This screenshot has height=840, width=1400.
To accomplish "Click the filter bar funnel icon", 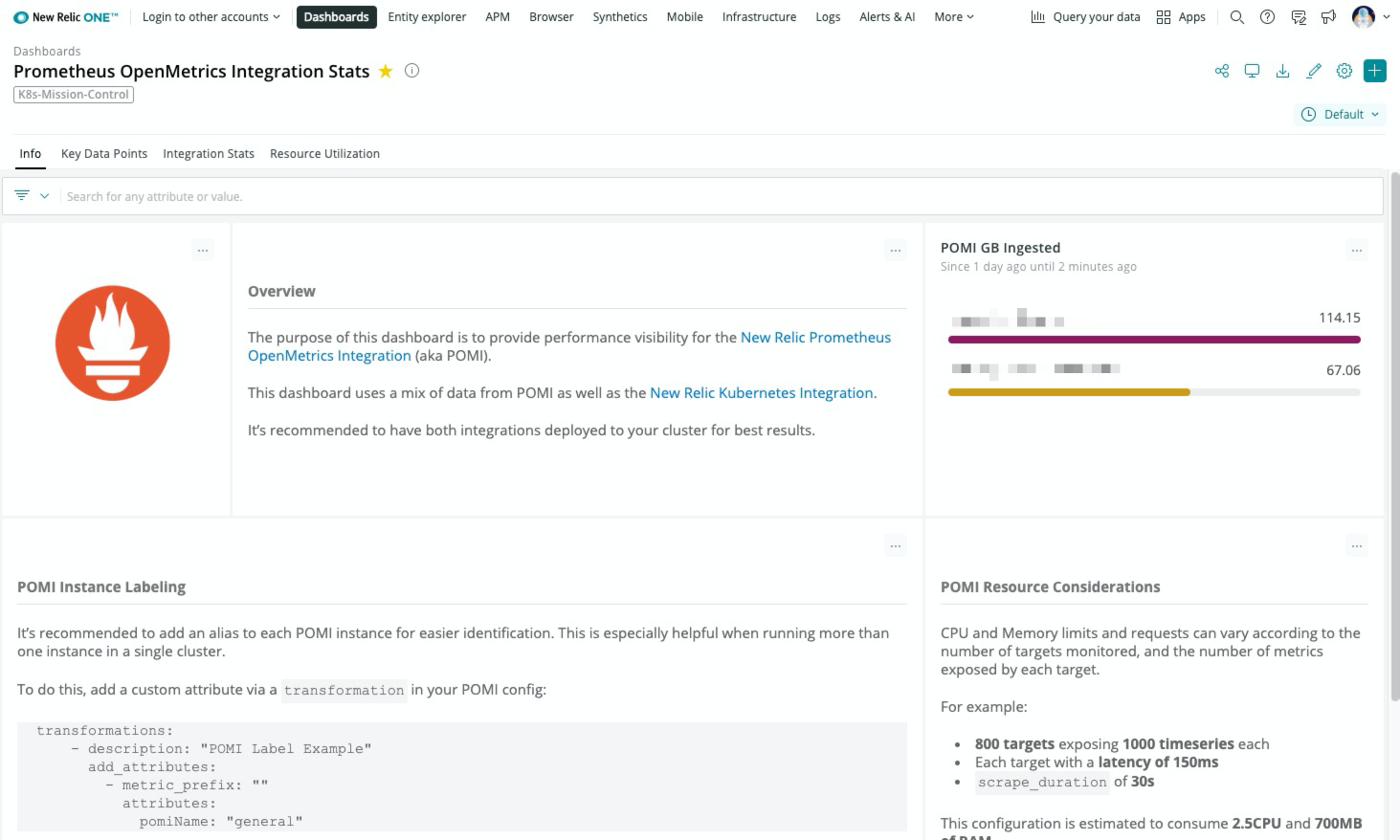I will pos(22,195).
